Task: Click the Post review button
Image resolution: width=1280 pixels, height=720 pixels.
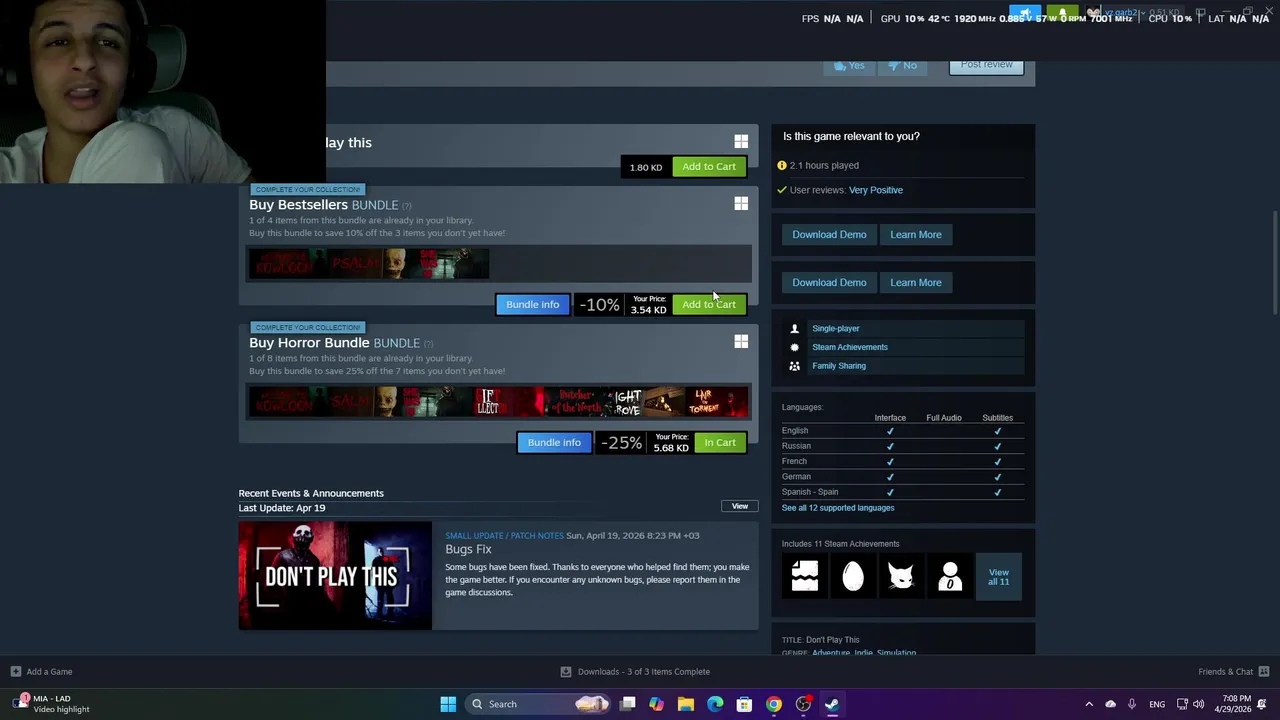Action: point(986,67)
